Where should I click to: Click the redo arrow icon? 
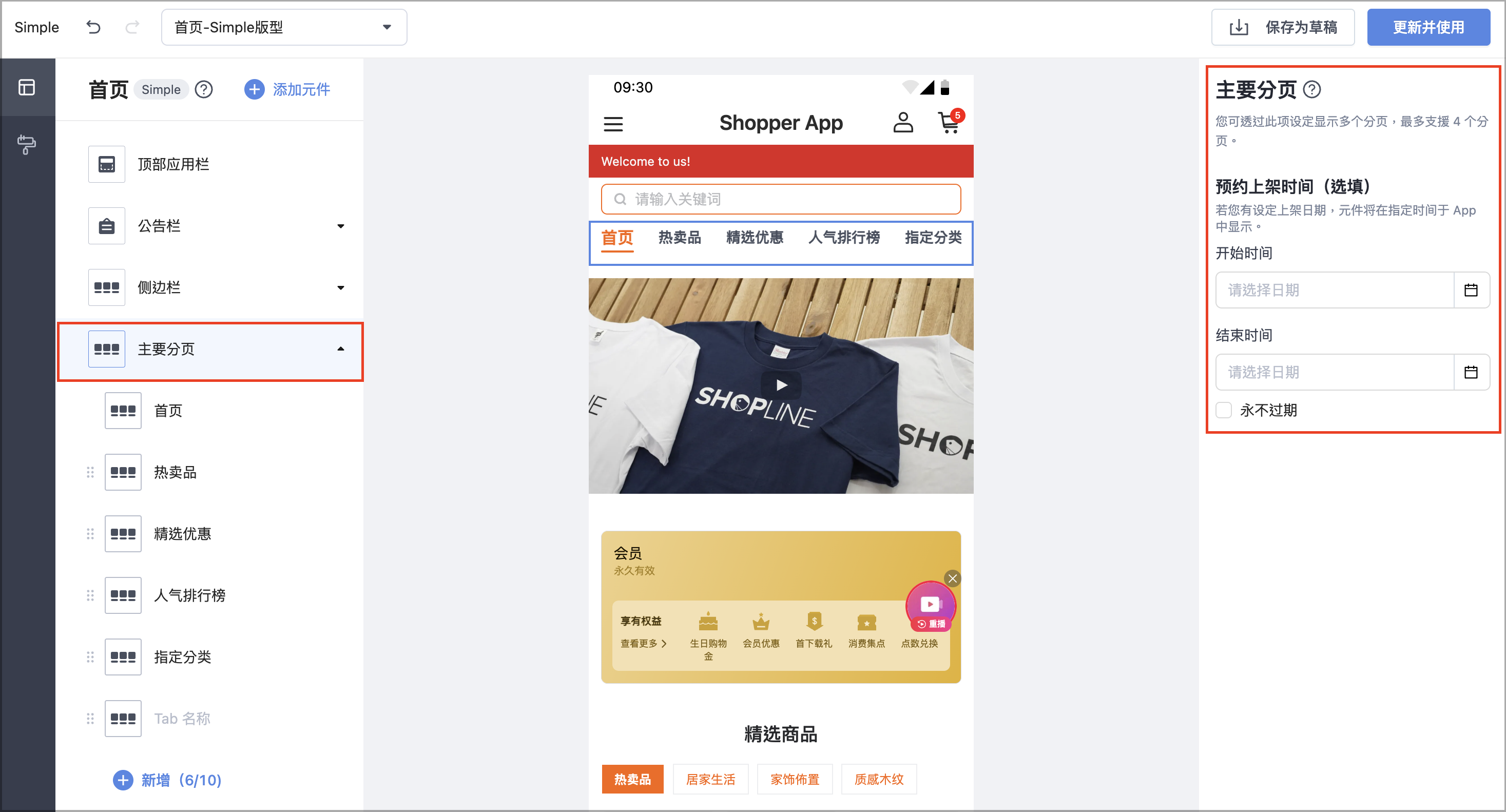pos(133,27)
